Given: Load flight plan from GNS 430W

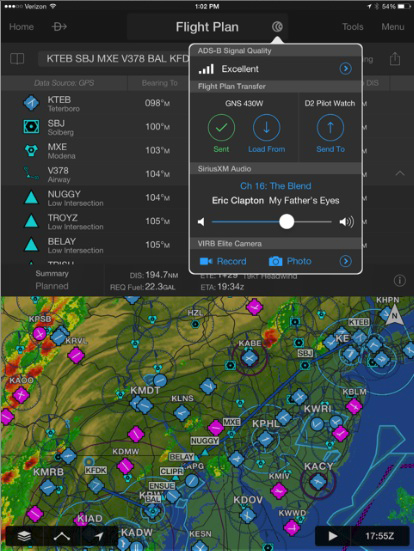Looking at the screenshot, I should pyautogui.click(x=266, y=134).
